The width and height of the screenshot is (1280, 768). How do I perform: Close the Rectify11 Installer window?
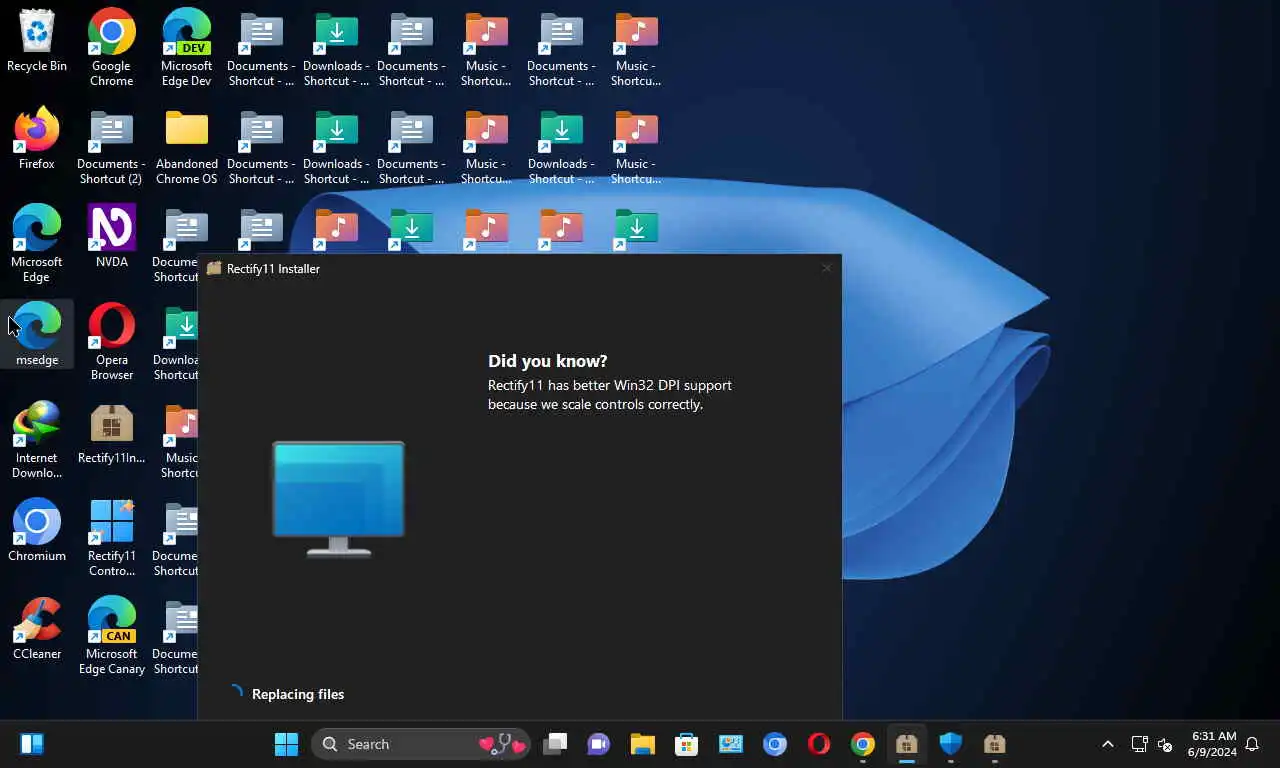(826, 268)
